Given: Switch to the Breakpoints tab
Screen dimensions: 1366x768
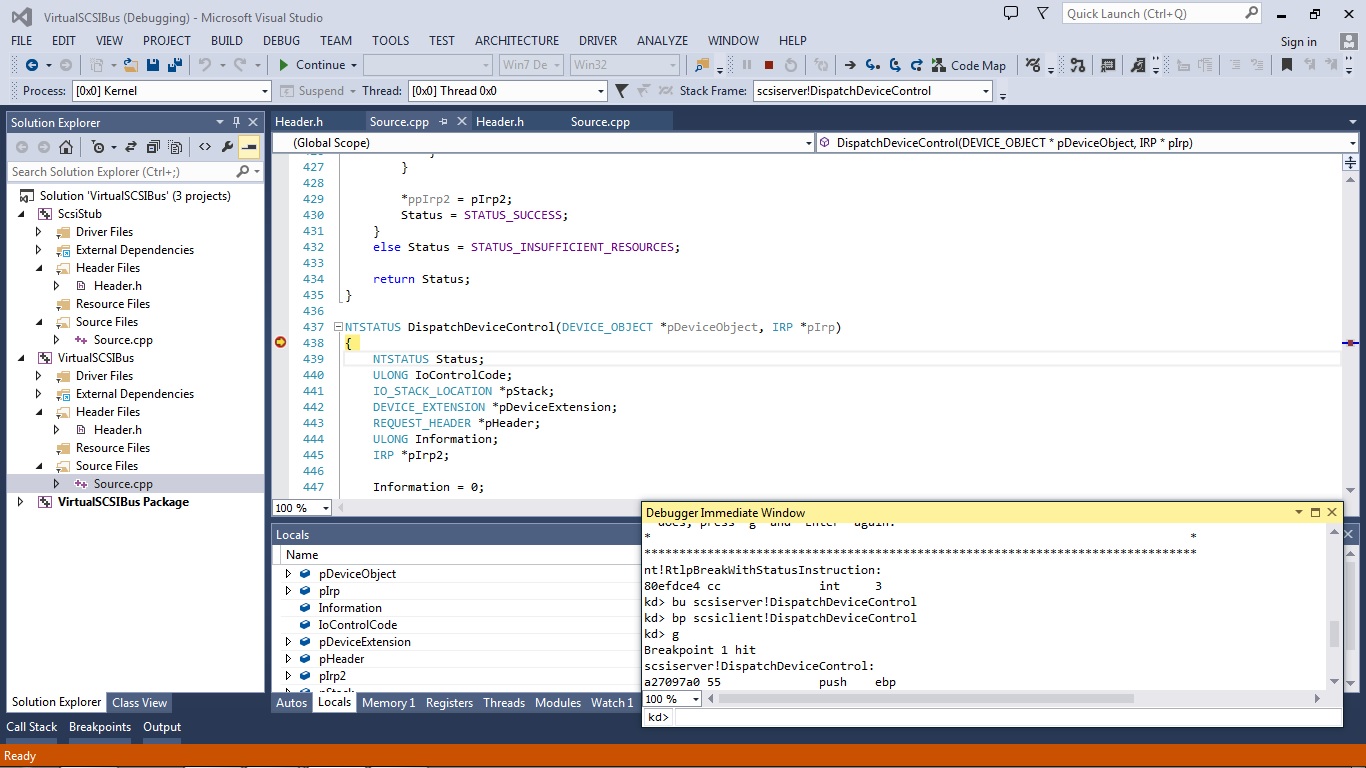Looking at the screenshot, I should click(100, 727).
